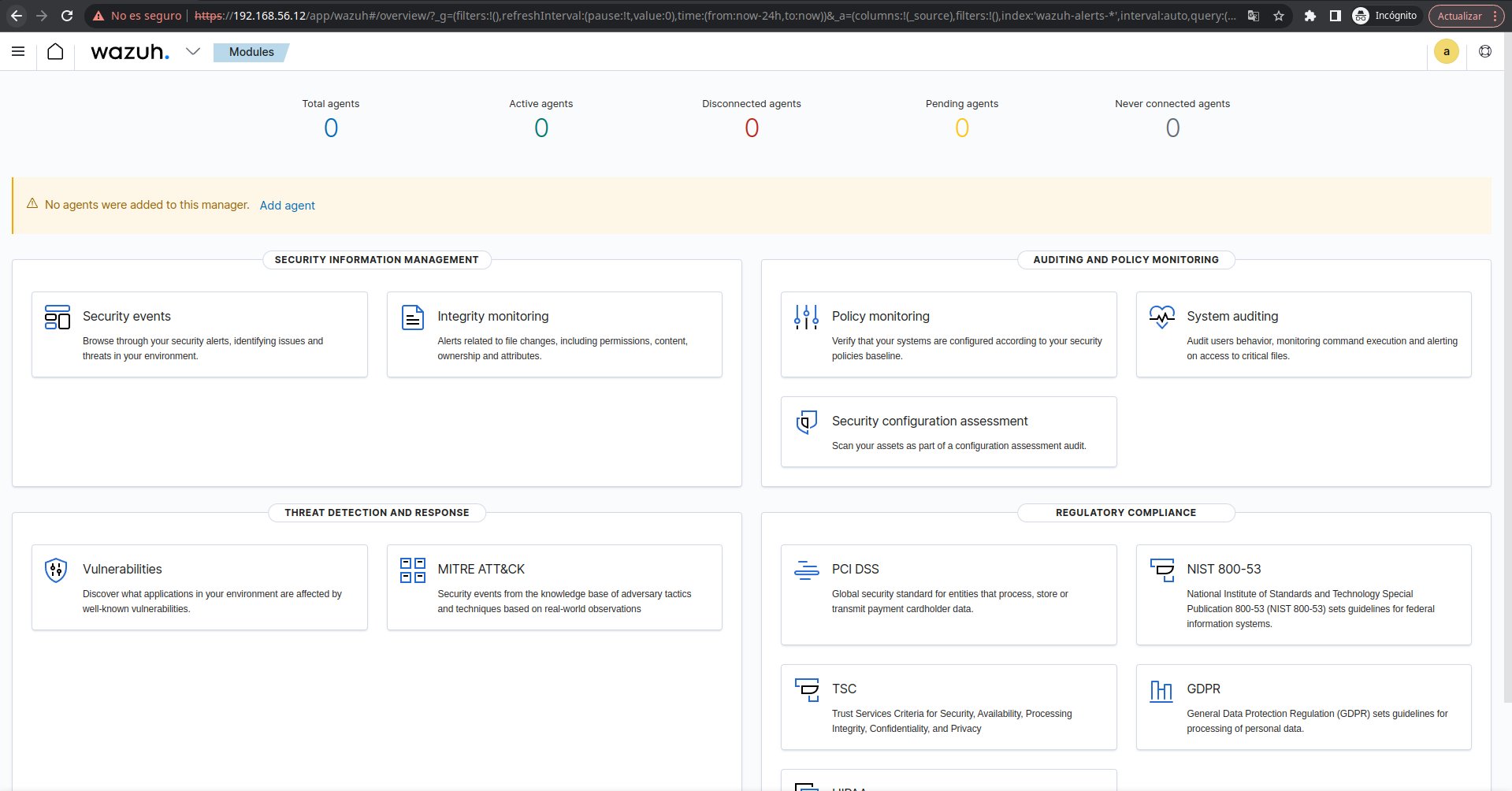Click the Add agent link
1512x791 pixels.
point(288,206)
